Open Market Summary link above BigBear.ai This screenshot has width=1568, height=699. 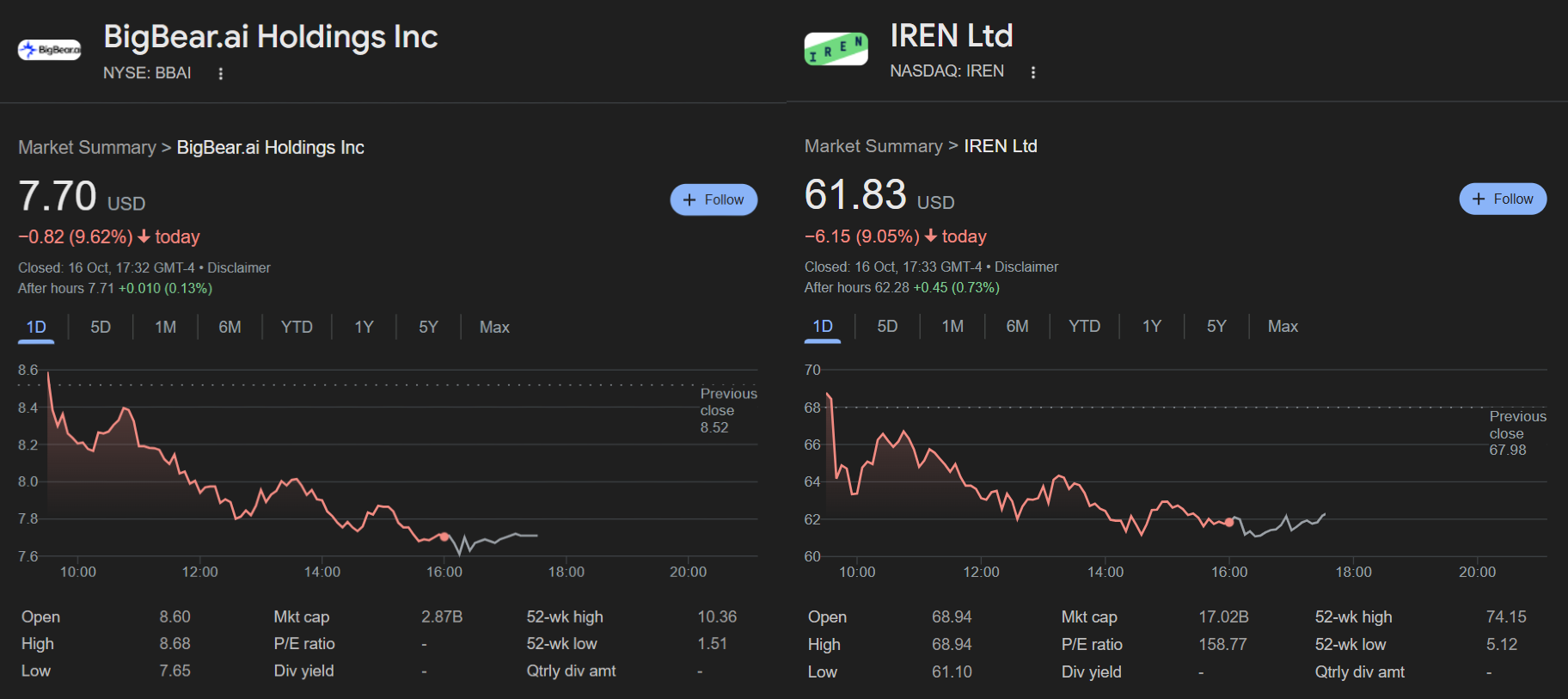[x=87, y=148]
